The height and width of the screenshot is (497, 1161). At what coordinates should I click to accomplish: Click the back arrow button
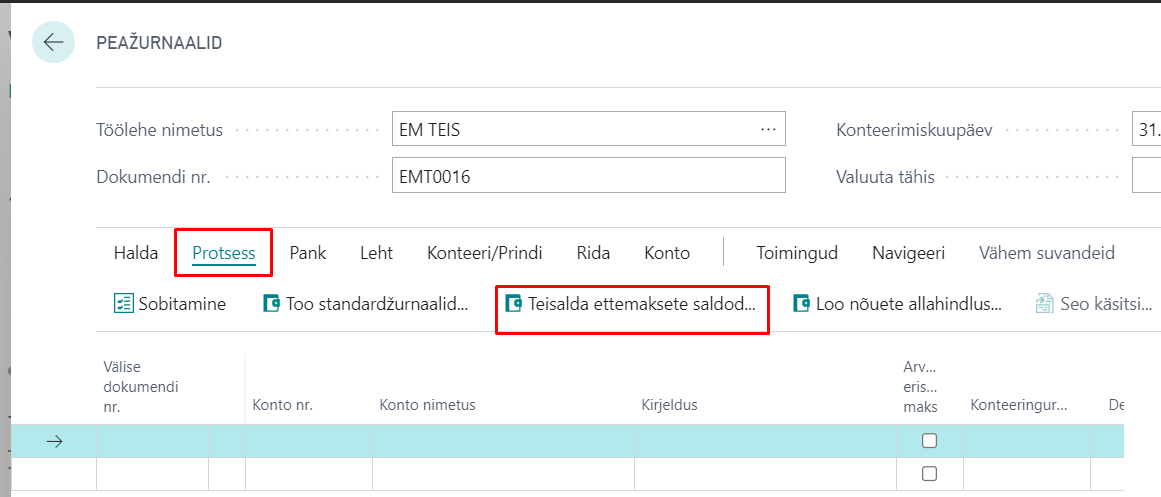point(53,43)
